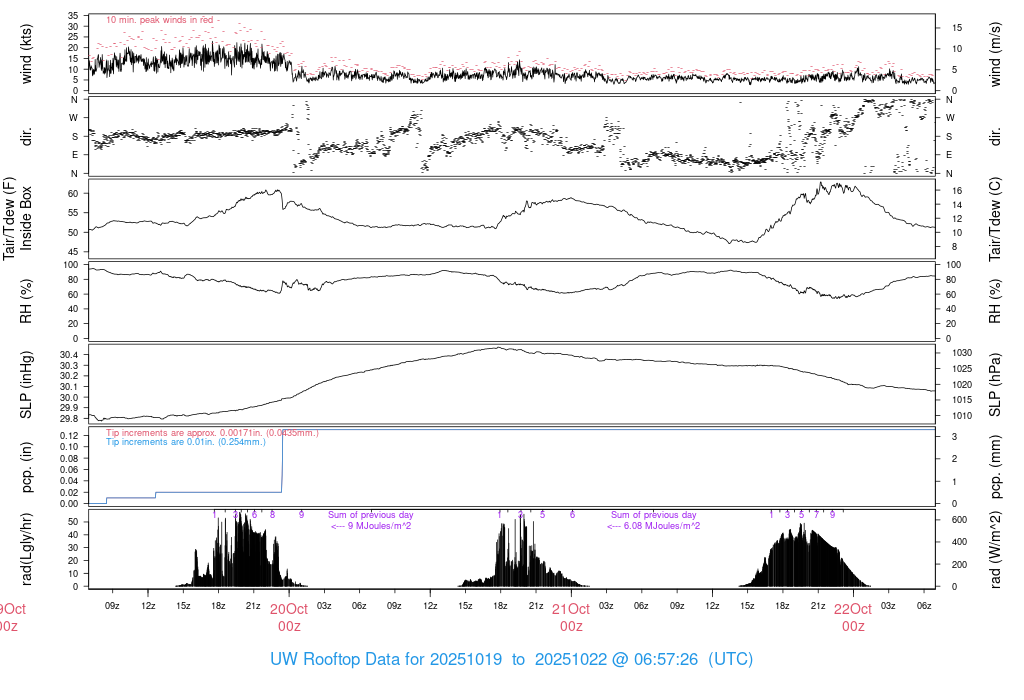
Task: Select the 'rad(Lgly/hr)' axis label
Action: 26,549
